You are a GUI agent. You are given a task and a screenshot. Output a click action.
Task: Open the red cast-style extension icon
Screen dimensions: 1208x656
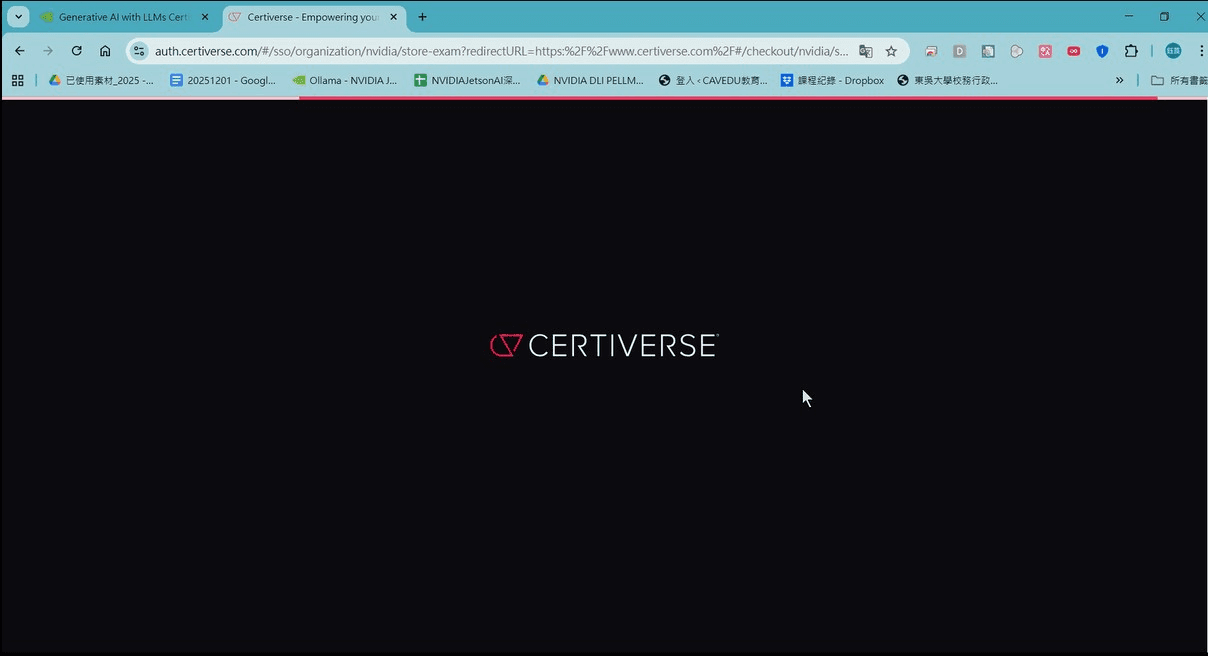point(931,51)
